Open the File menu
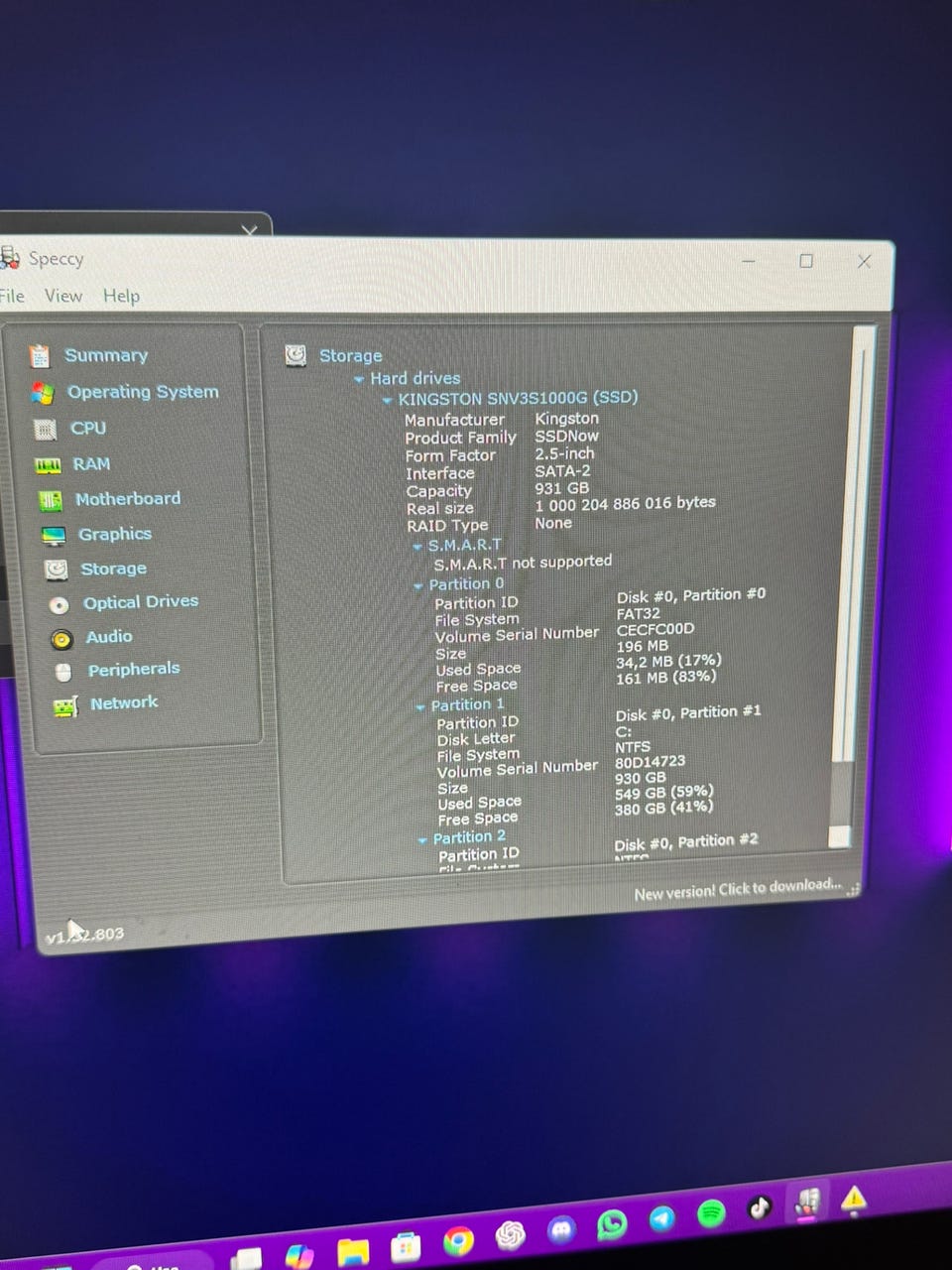The height and width of the screenshot is (1270, 952). 13,296
